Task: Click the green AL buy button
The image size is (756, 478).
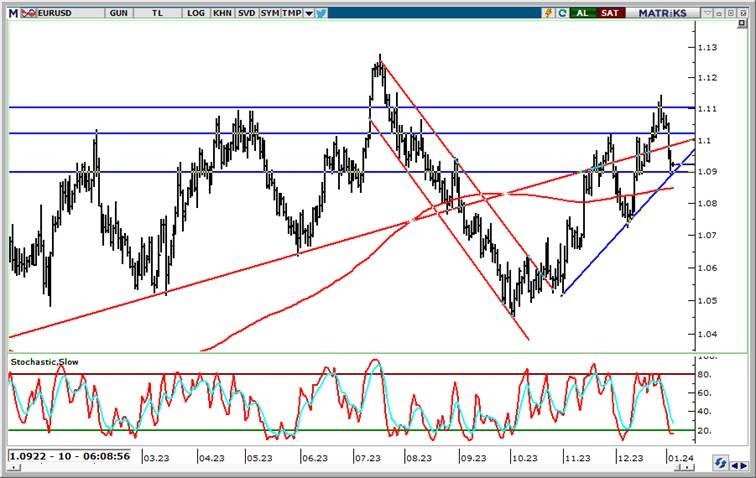Action: 582,13
